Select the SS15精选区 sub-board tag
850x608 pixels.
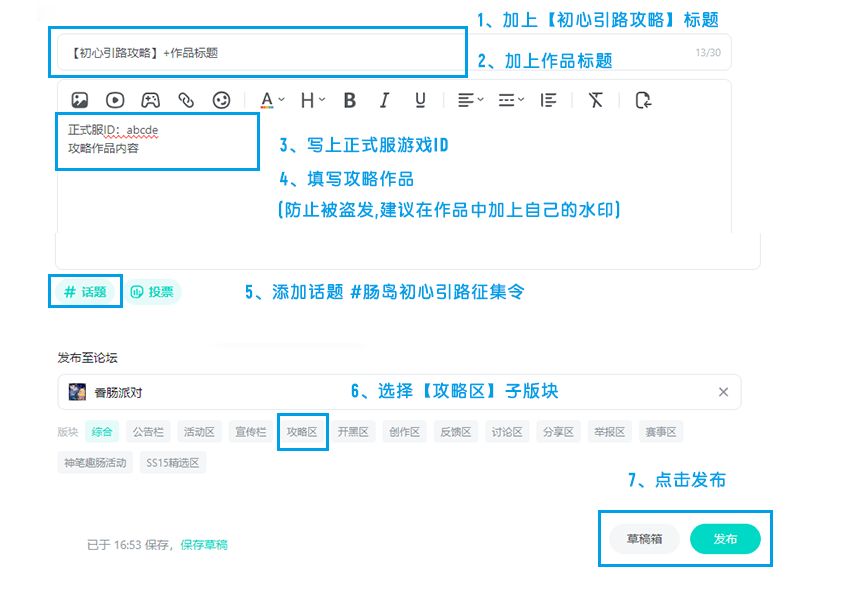pyautogui.click(x=172, y=463)
